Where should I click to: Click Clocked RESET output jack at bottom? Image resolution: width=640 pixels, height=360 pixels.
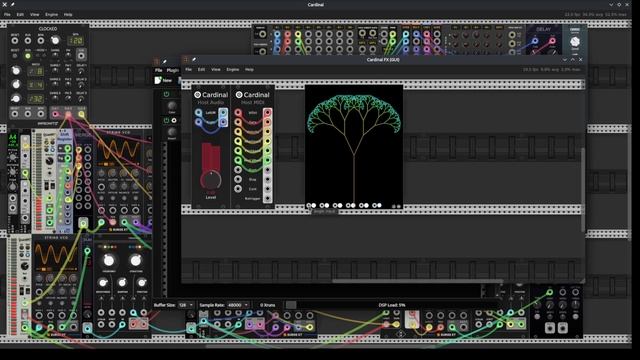click(x=15, y=114)
